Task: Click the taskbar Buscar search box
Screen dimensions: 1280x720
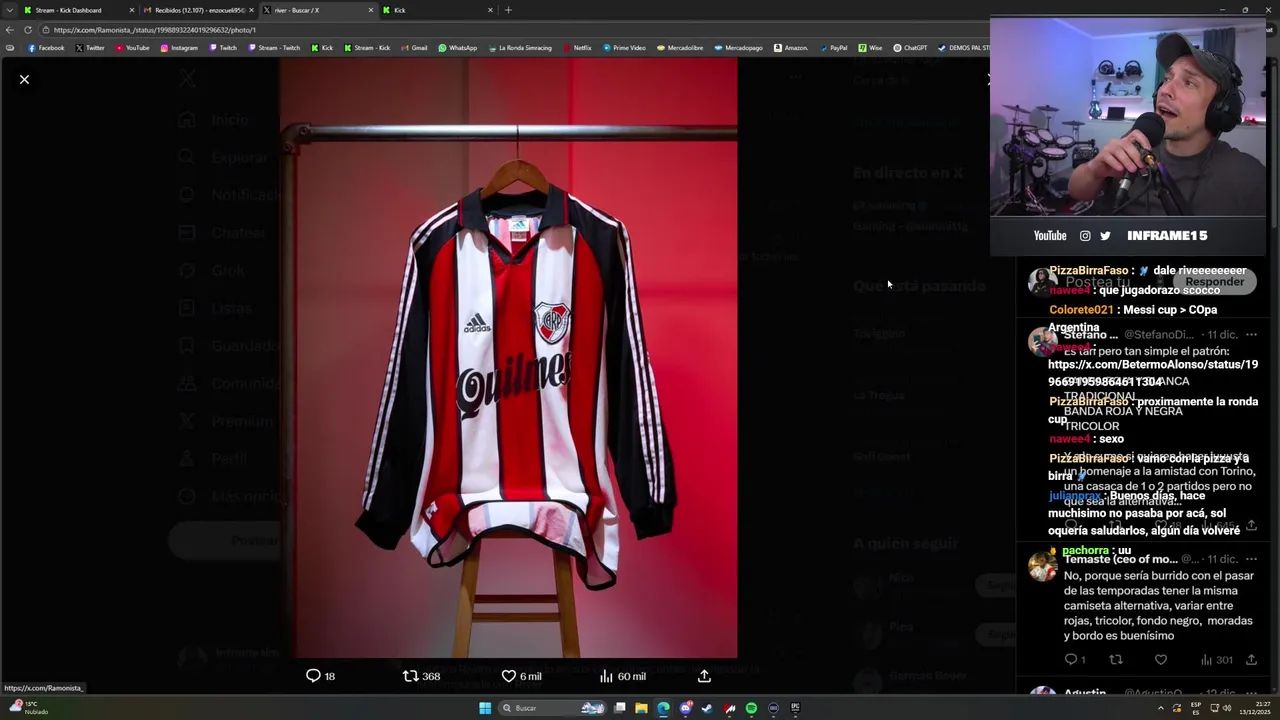Action: point(553,708)
